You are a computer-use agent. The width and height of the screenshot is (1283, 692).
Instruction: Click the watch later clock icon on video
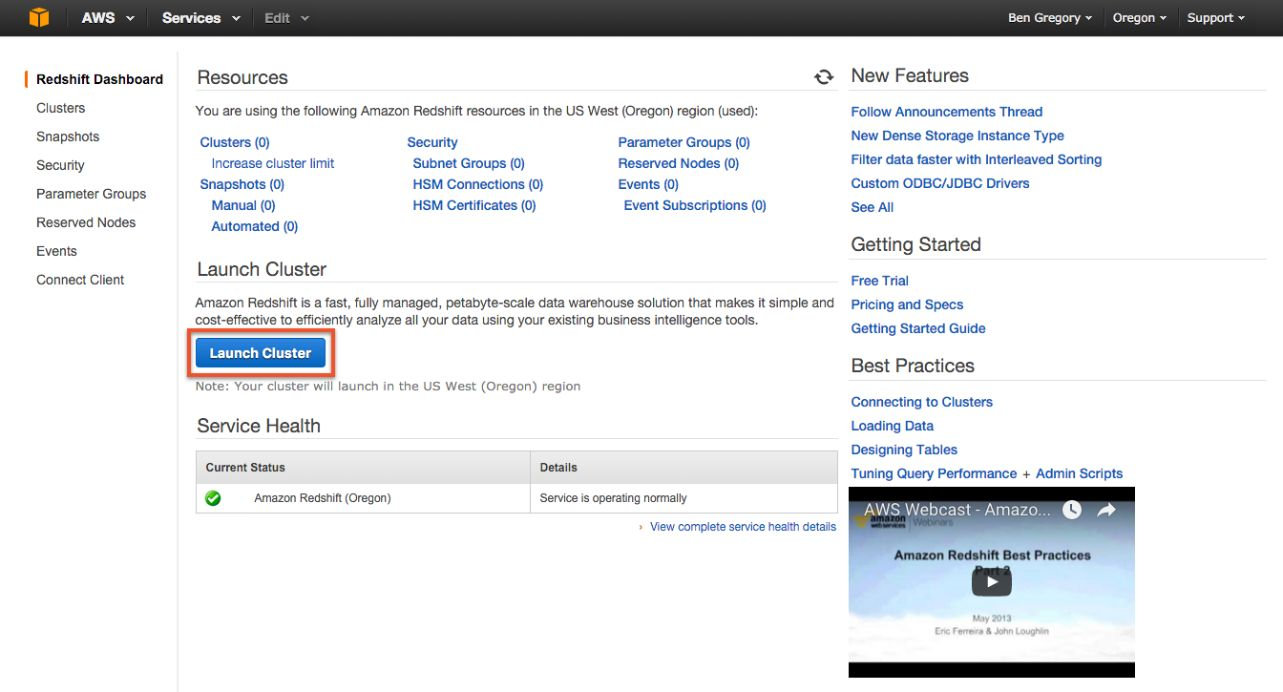(1072, 510)
